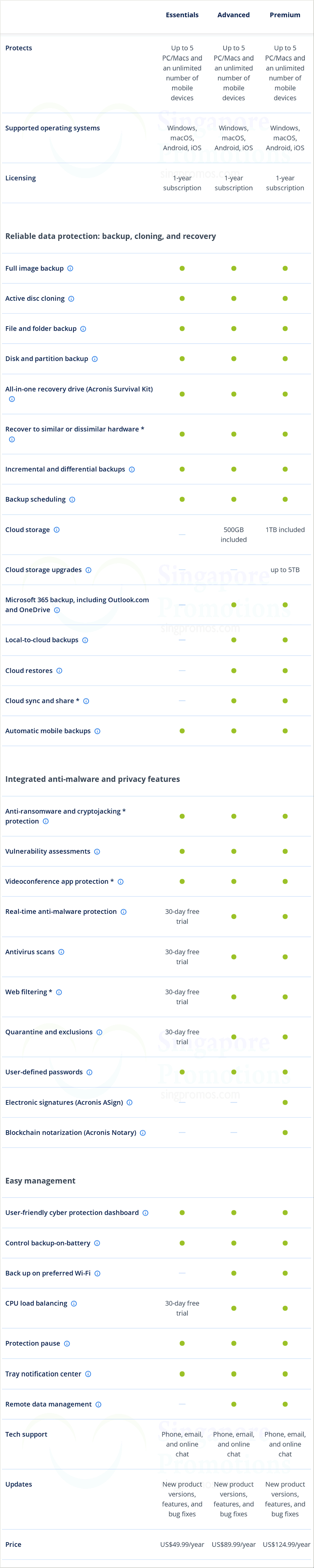Click the Cloud restores feature label
This screenshot has width=314, height=1568.
pos(29,671)
